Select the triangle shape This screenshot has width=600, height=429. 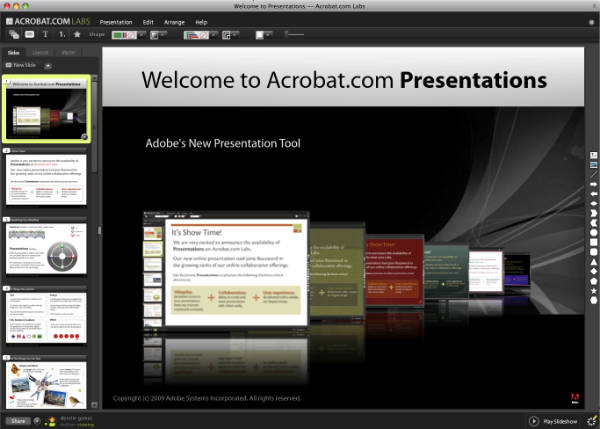coord(593,262)
